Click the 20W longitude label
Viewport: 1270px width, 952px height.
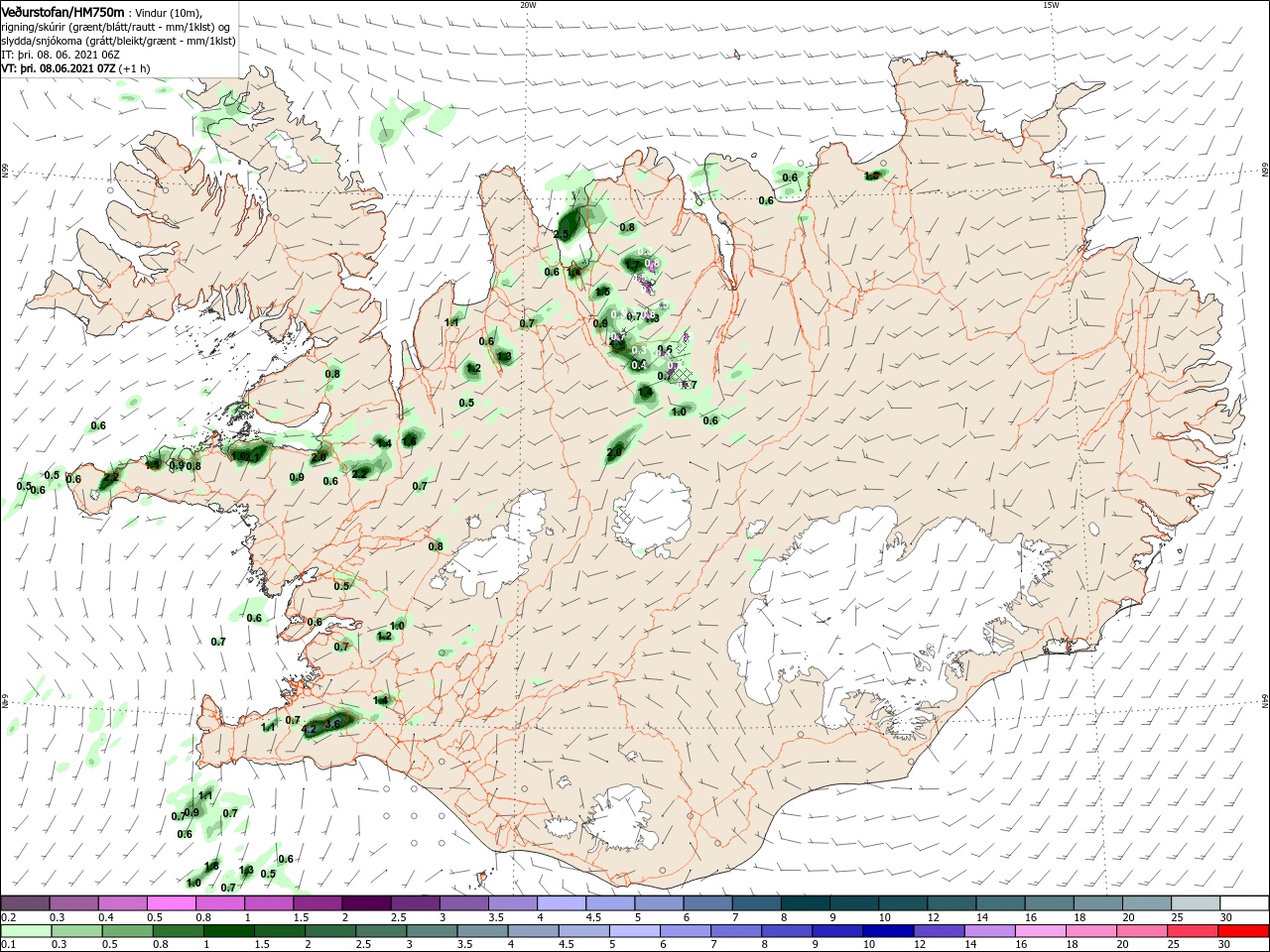[x=528, y=5]
